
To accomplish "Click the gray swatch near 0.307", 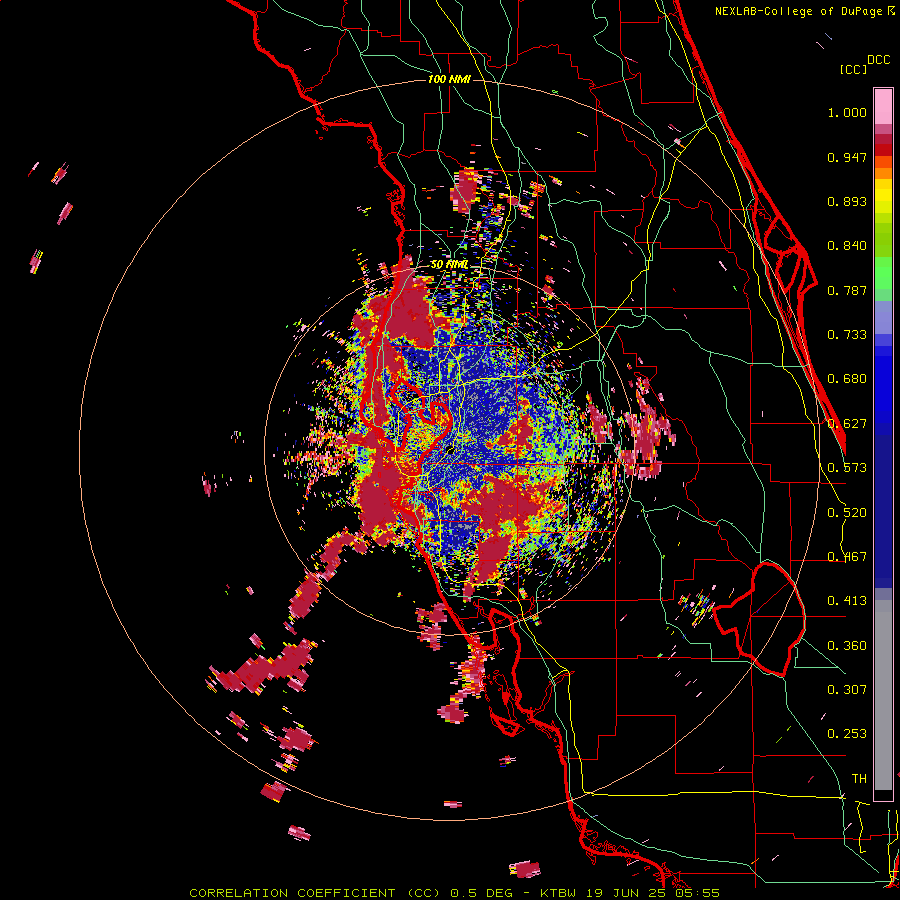I will 883,695.
